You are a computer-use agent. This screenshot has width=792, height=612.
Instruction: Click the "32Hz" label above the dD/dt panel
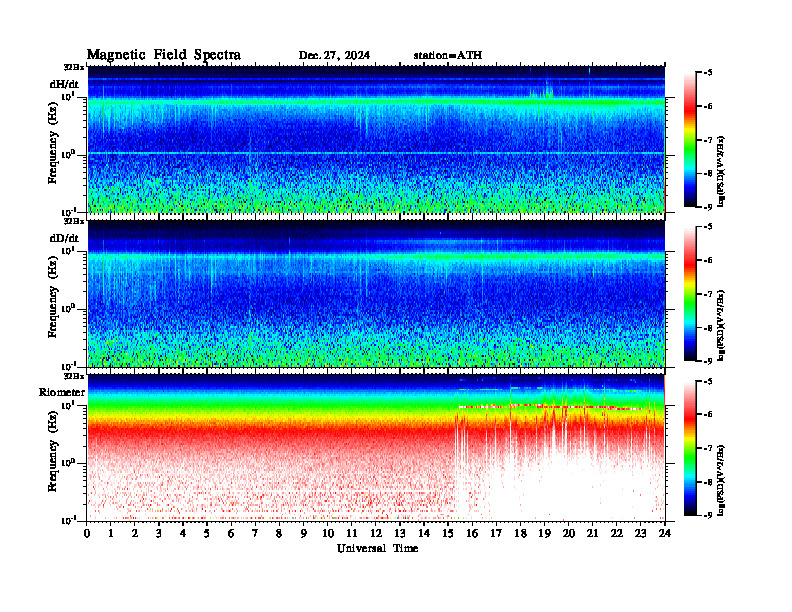click(74, 221)
